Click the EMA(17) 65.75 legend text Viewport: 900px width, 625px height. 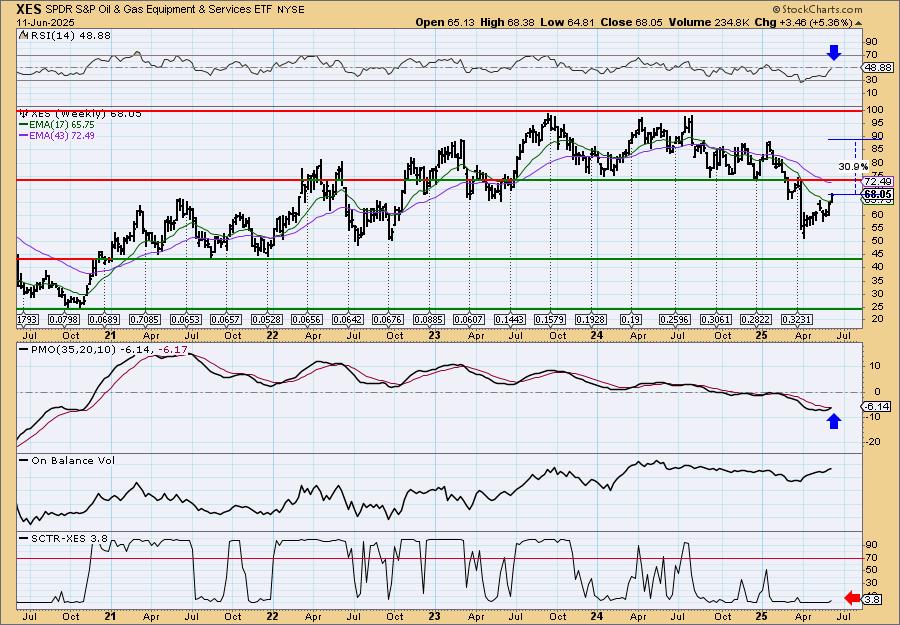pyautogui.click(x=63, y=125)
